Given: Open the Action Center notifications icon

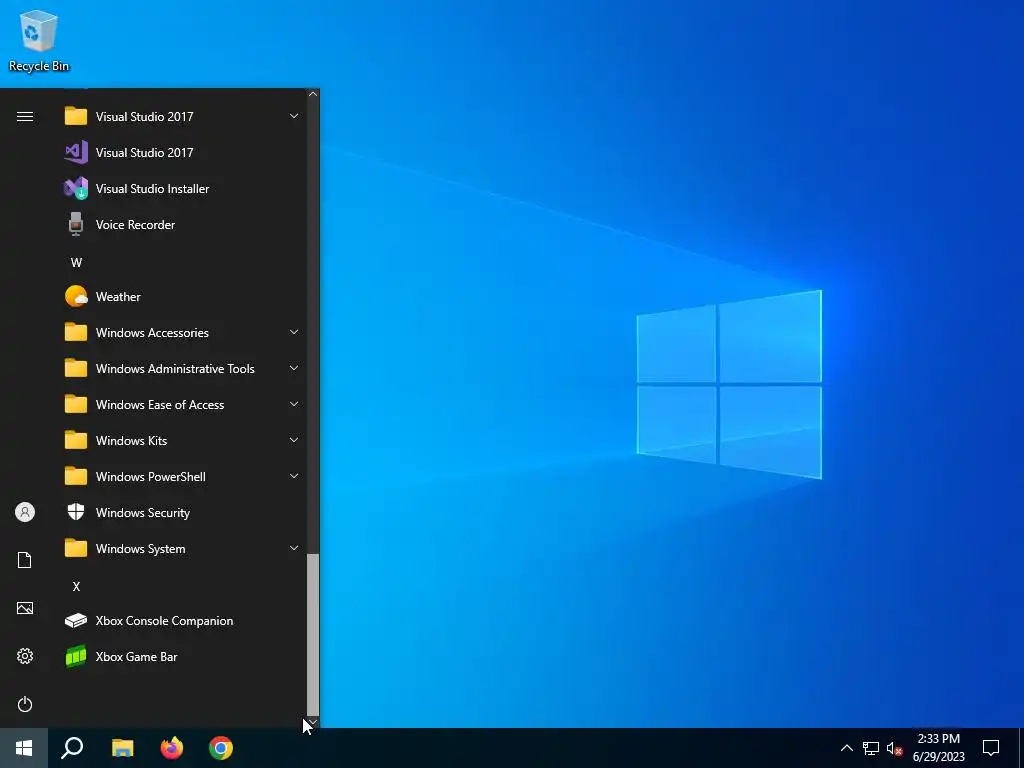Looking at the screenshot, I should click(991, 748).
